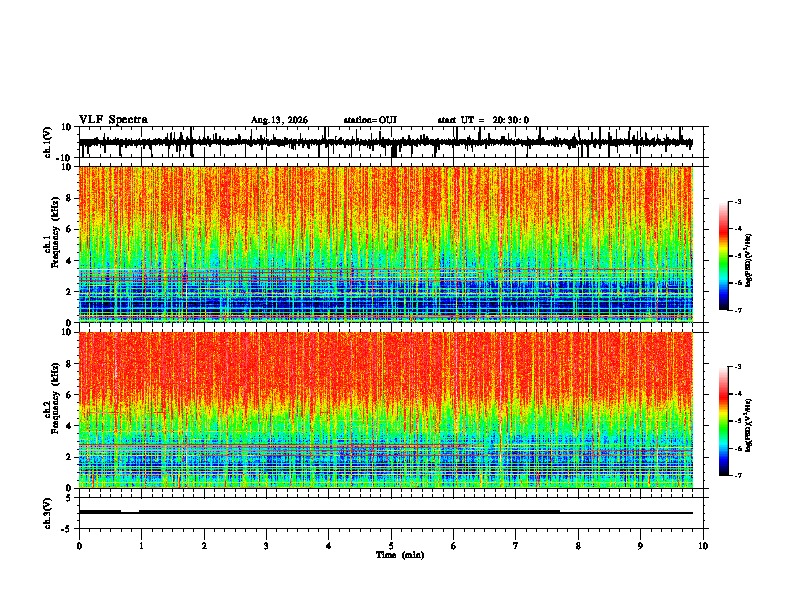The height and width of the screenshot is (612, 792).
Task: Click time axis tick label "2"
Action: tap(204, 546)
